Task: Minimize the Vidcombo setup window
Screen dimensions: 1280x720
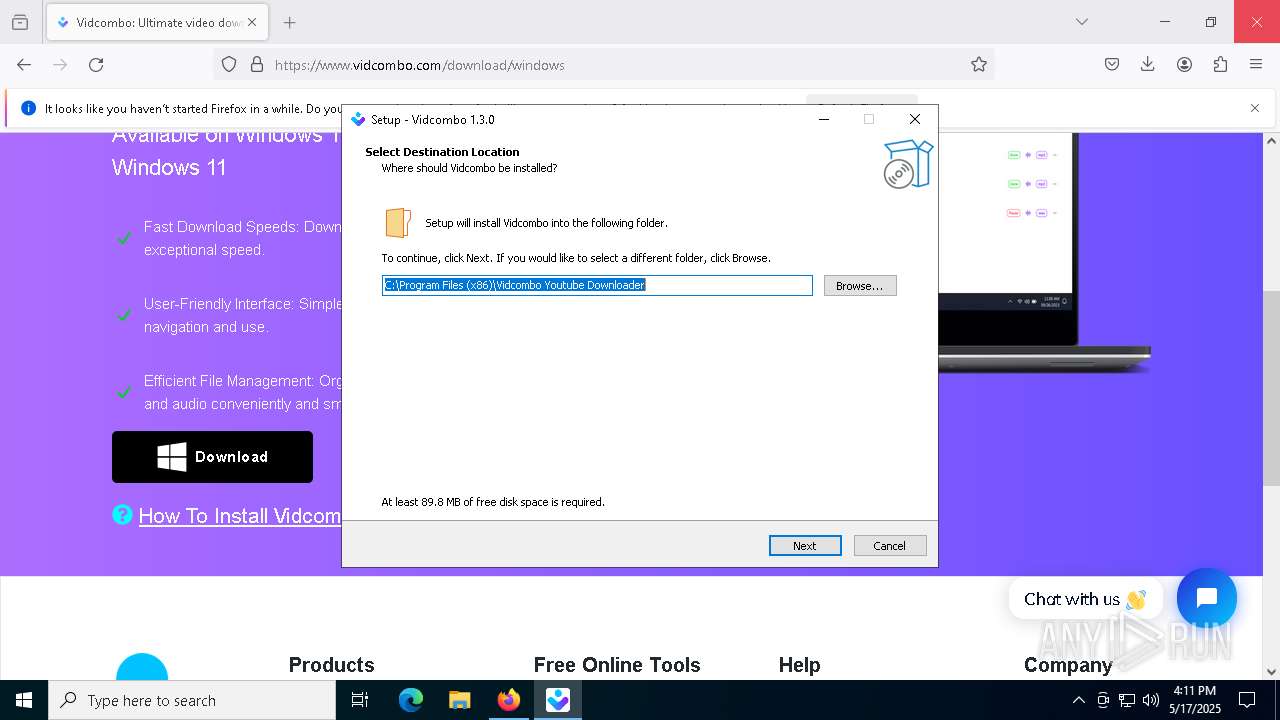Action: [x=824, y=119]
